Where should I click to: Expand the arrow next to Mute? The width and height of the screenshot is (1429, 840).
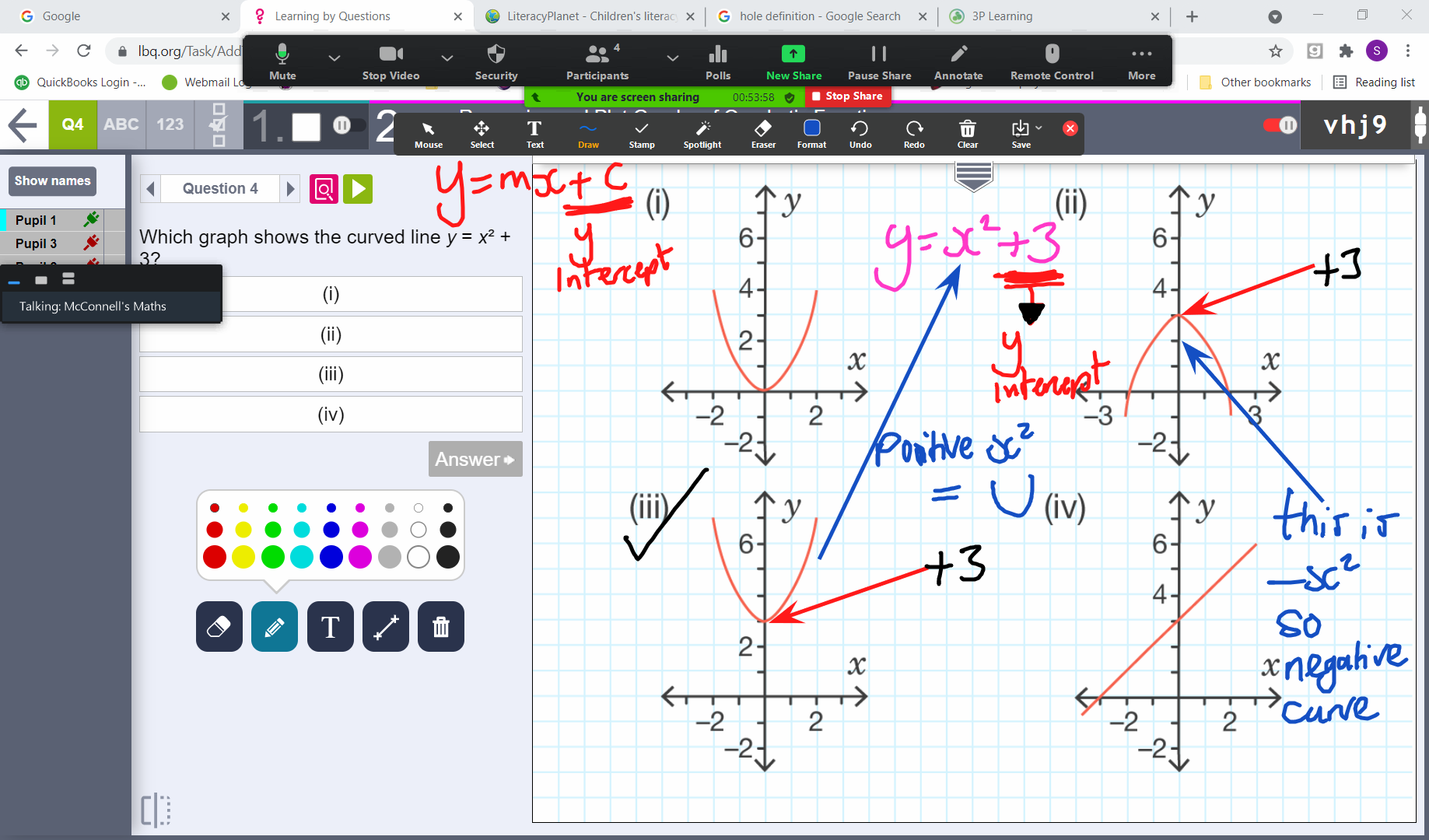coord(334,58)
